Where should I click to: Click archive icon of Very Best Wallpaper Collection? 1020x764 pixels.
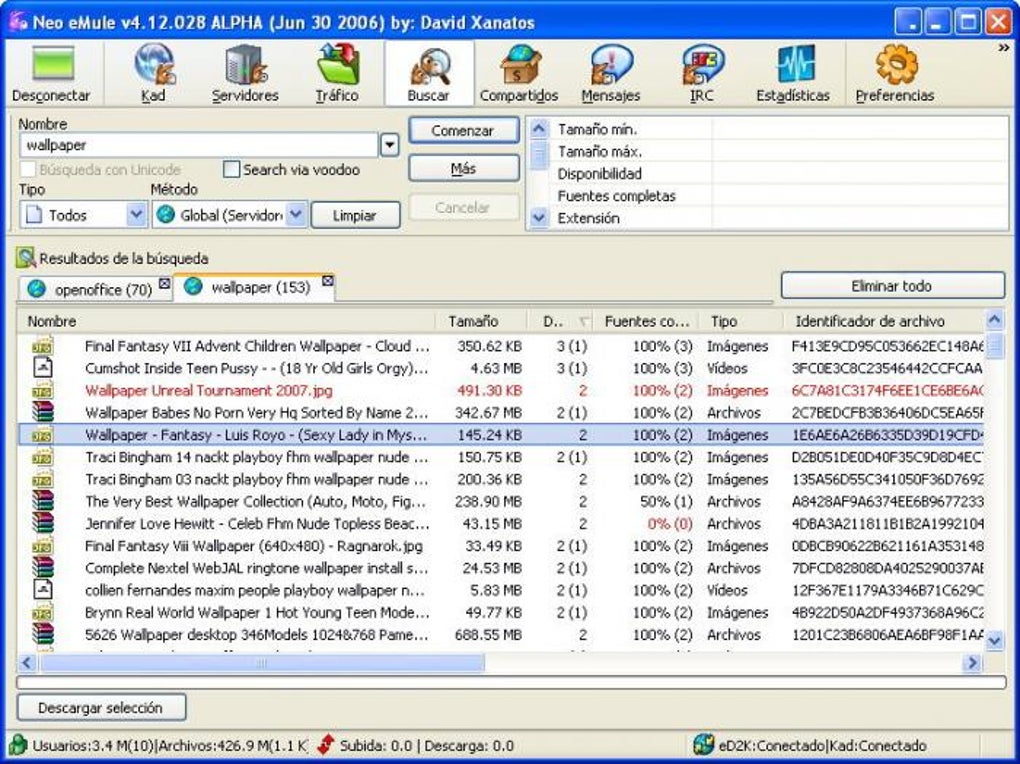pos(43,501)
